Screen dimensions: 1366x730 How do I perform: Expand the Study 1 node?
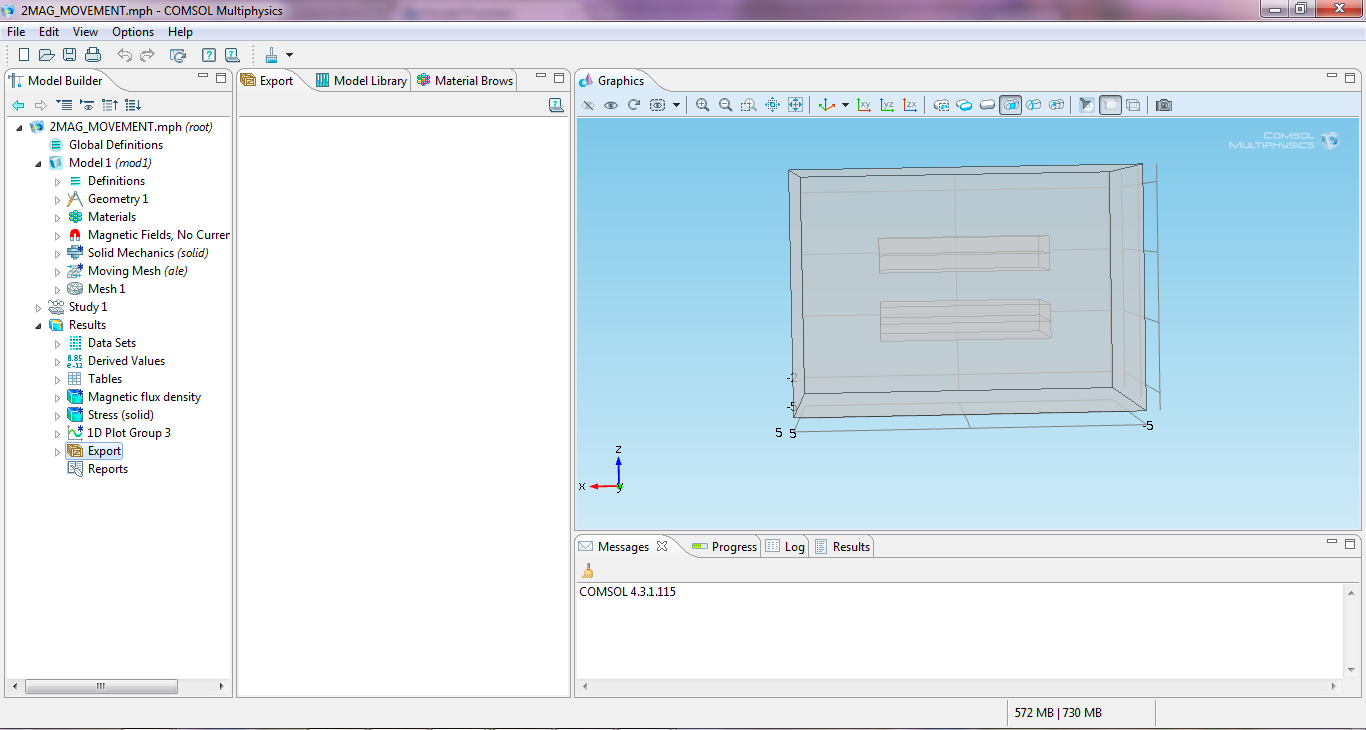[39, 307]
